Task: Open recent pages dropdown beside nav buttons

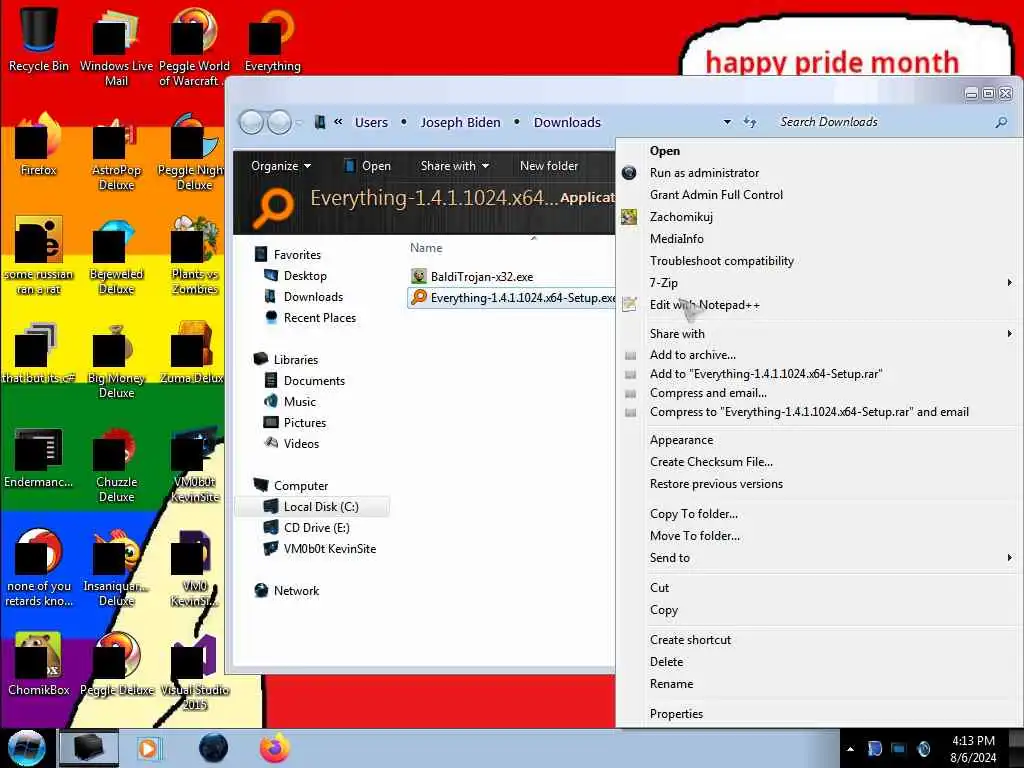Action: pyautogui.click(x=298, y=122)
